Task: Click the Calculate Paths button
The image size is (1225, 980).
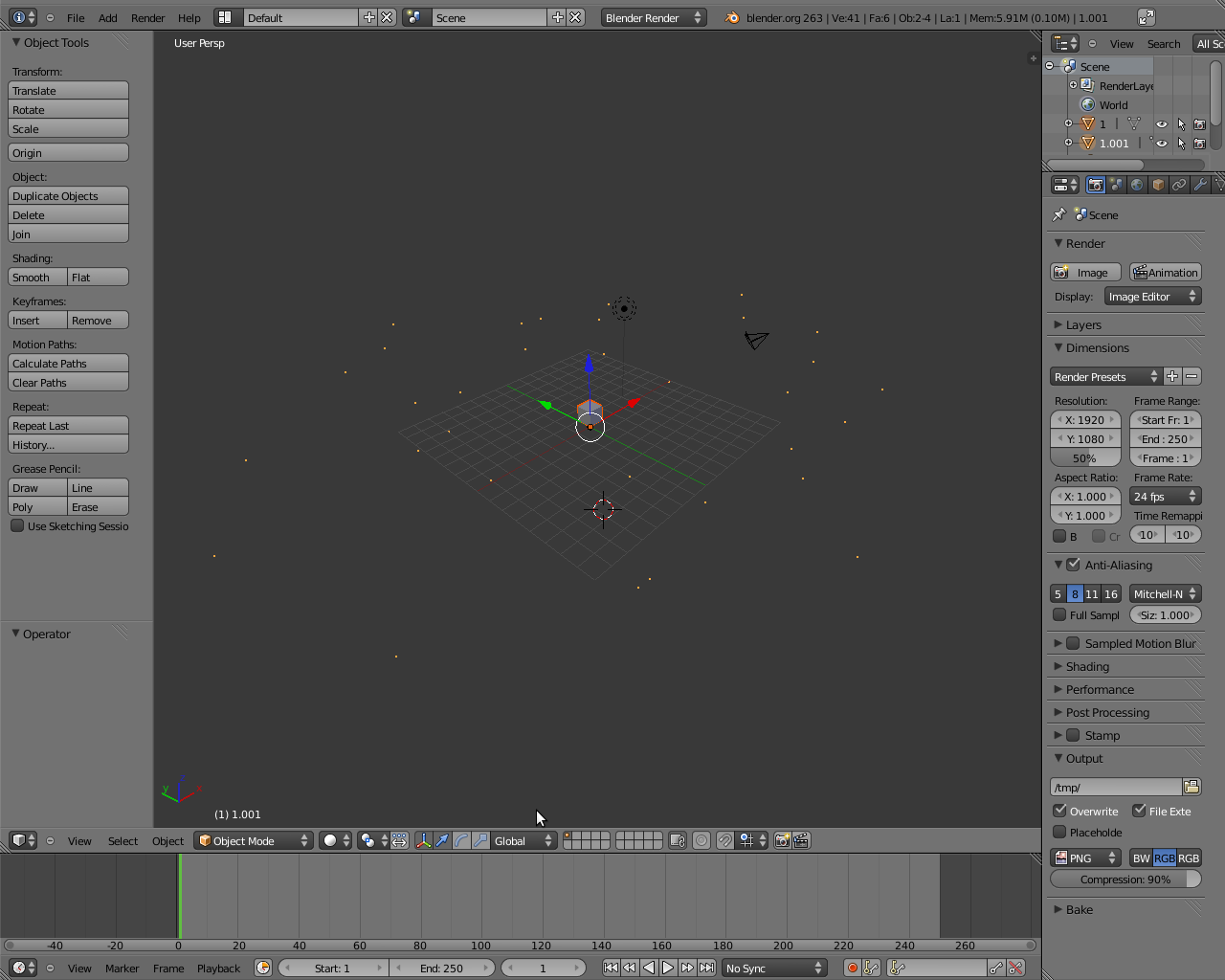Action: click(x=68, y=363)
